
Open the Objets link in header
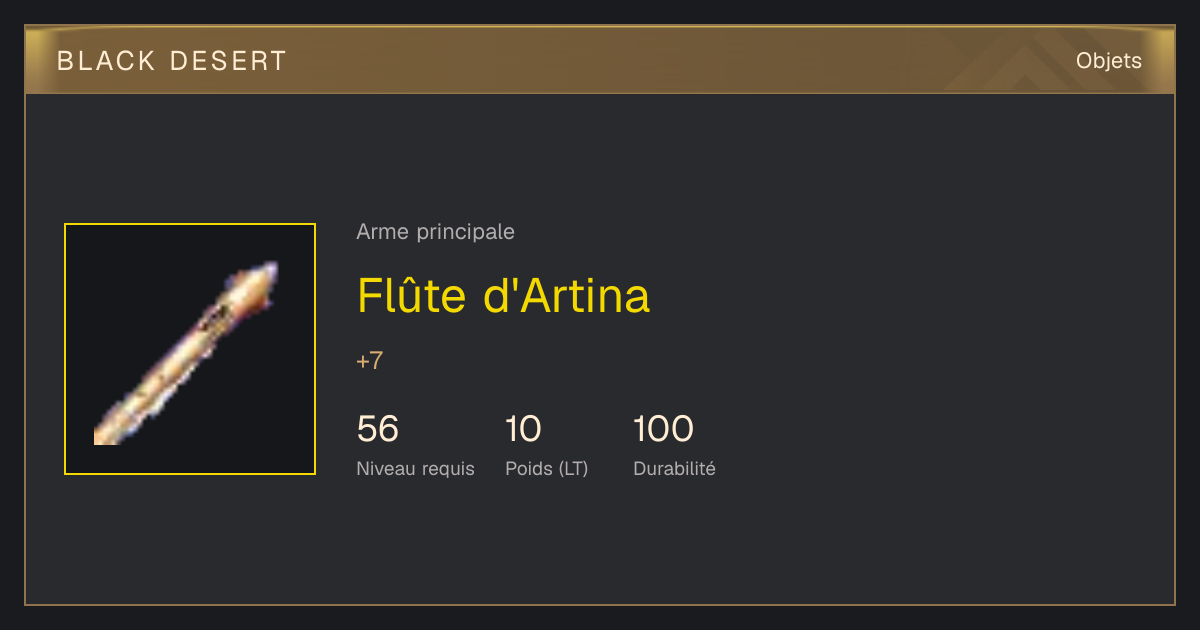pyautogui.click(x=1108, y=61)
